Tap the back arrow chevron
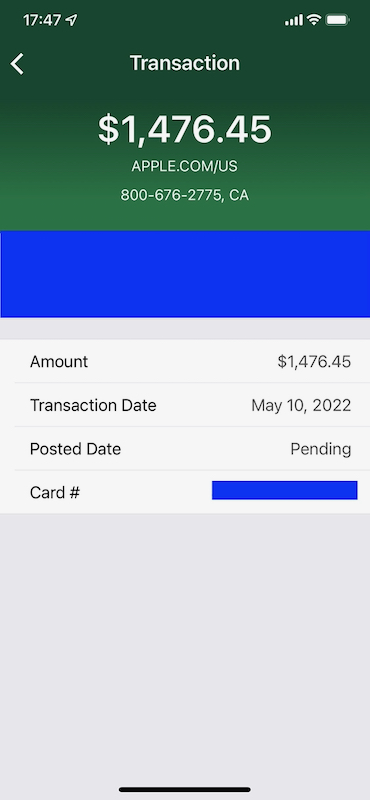Screen dimensions: 370x800 pyautogui.click(x=17, y=64)
